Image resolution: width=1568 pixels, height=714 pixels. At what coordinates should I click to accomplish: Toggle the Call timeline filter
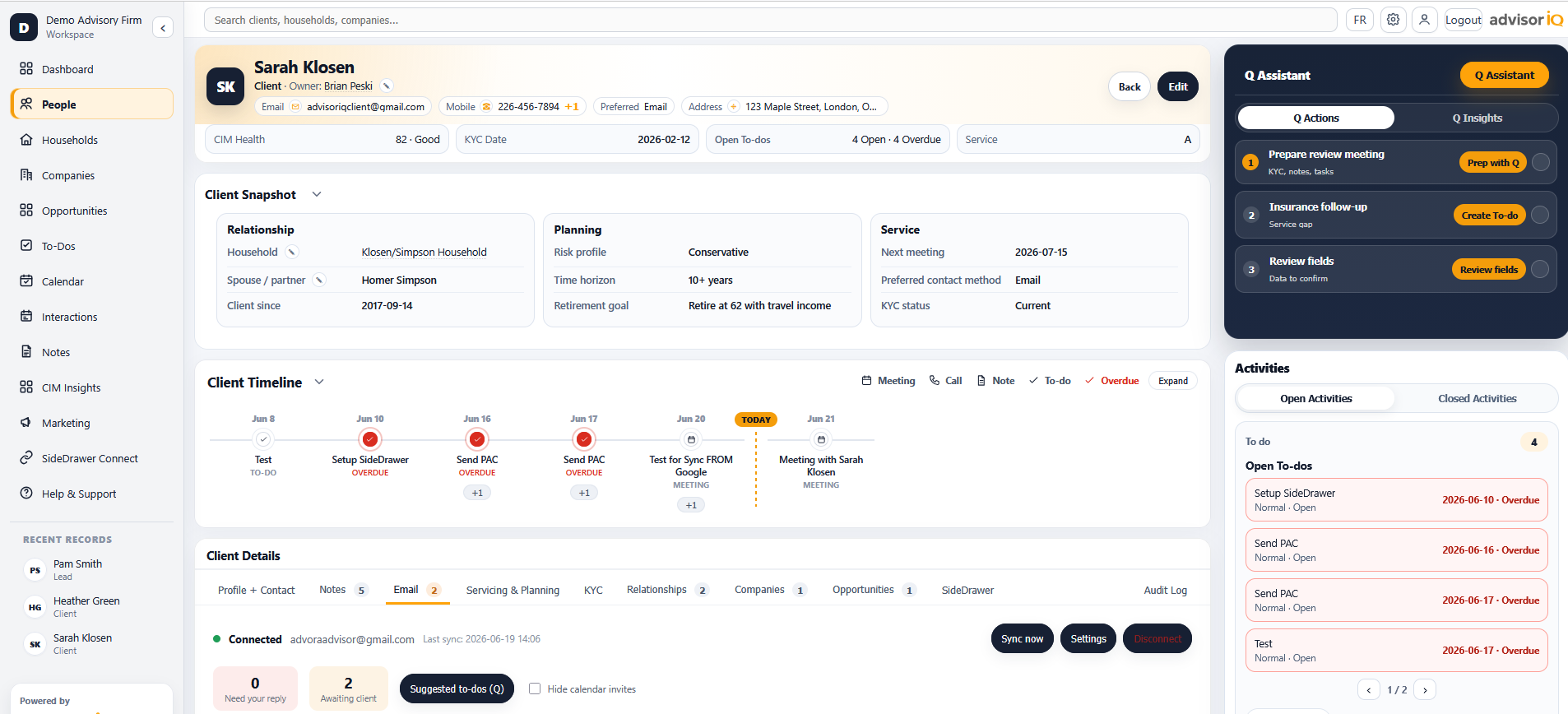coord(945,381)
